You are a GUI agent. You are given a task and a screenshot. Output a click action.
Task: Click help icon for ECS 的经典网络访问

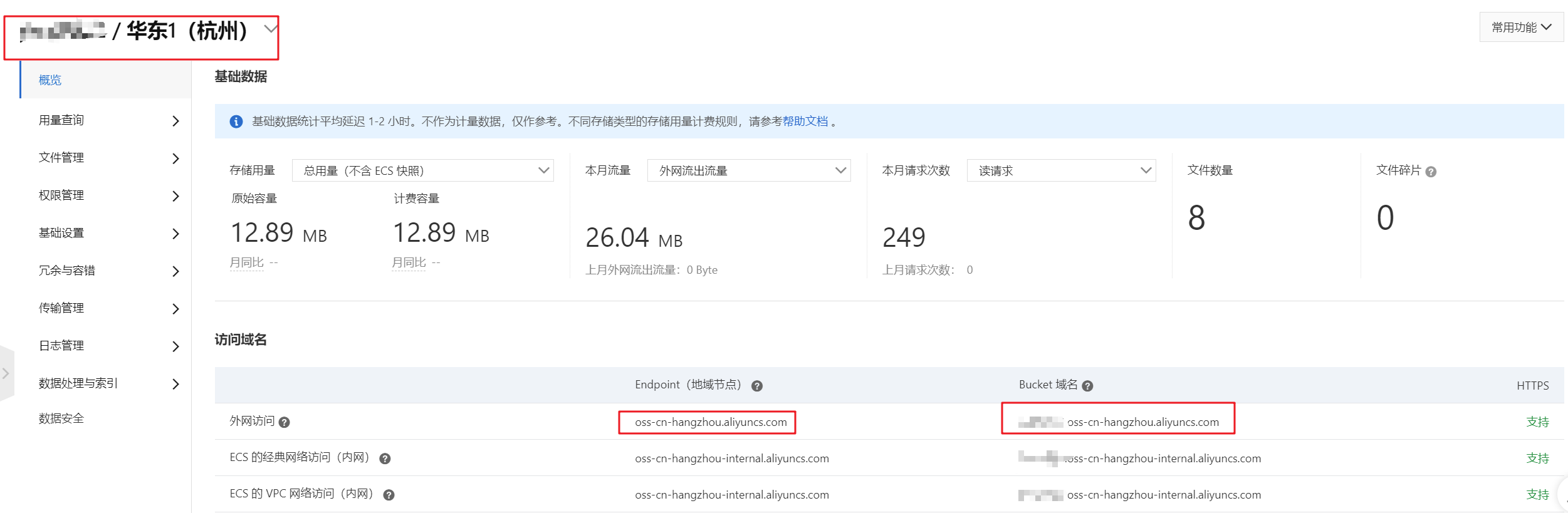(x=385, y=459)
